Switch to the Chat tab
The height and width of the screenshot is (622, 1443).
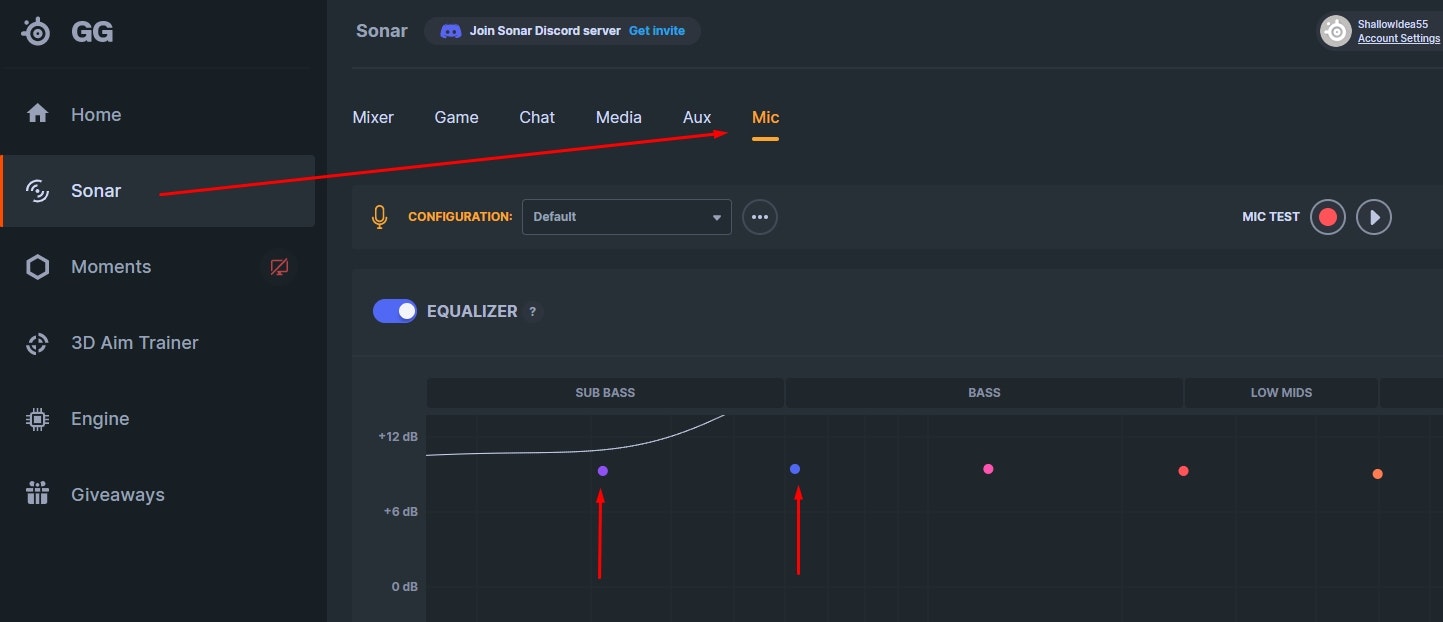536,116
